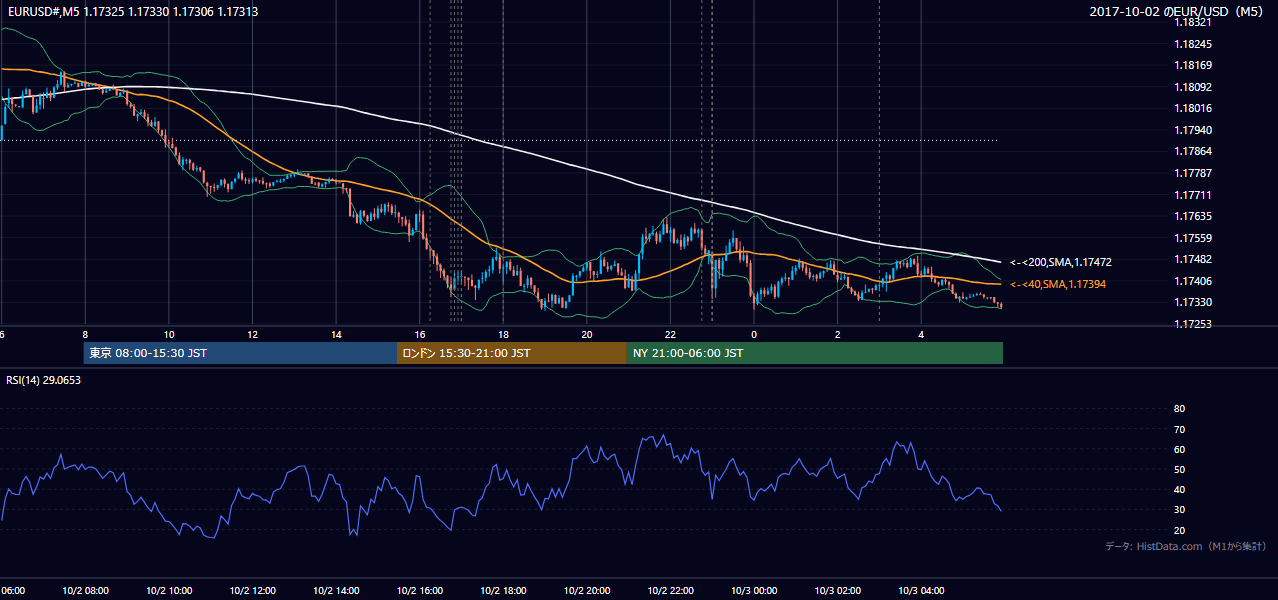
Task: Click RSI scale value 80
Action: coord(1179,409)
